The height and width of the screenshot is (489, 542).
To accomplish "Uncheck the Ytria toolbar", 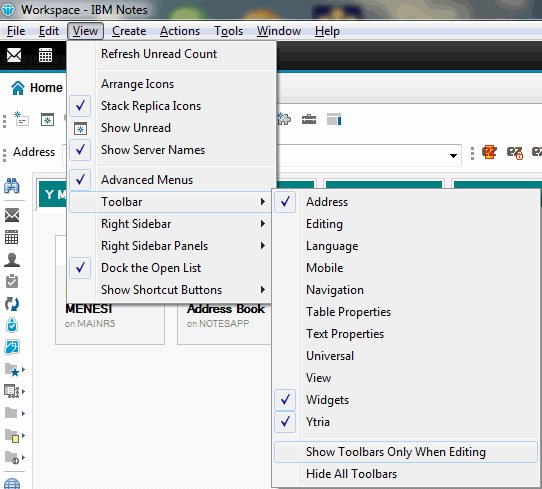I will (x=406, y=422).
